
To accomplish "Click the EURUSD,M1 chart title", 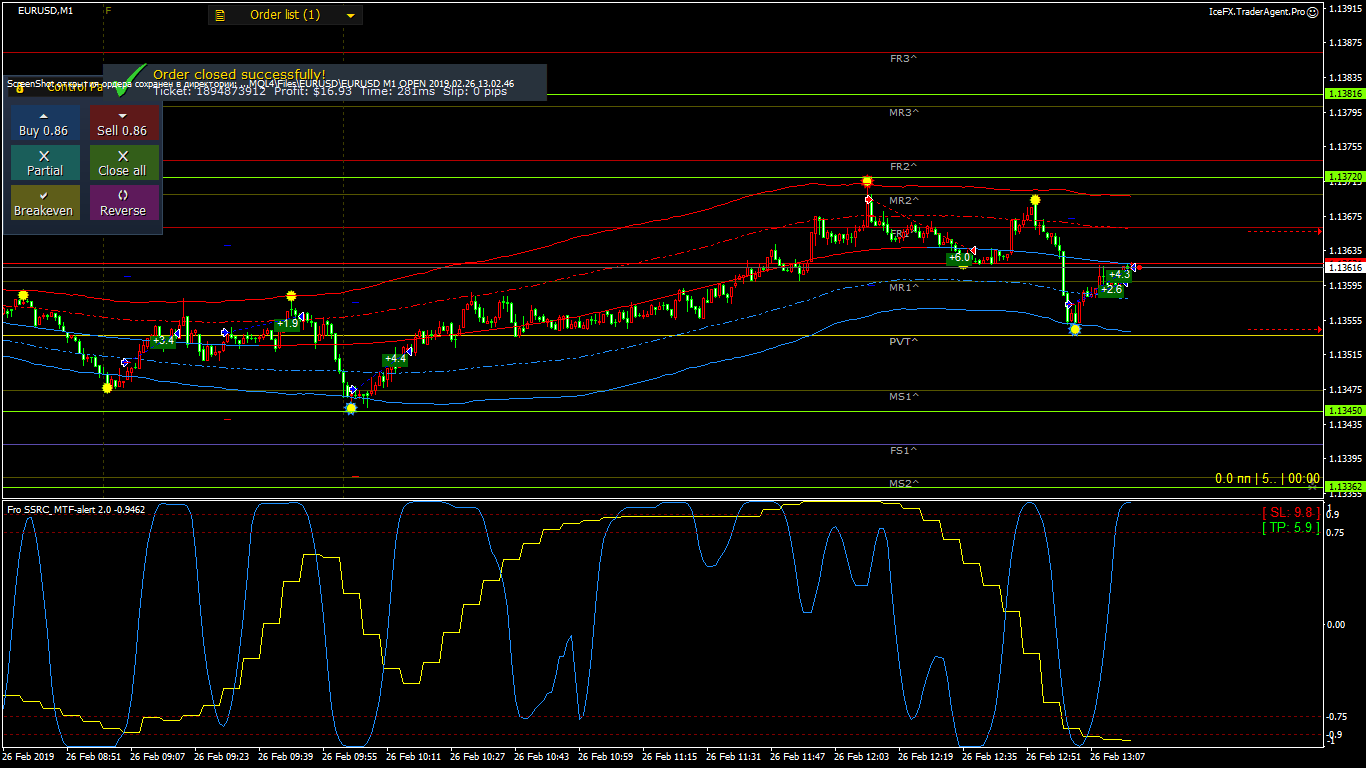I will [x=45, y=10].
